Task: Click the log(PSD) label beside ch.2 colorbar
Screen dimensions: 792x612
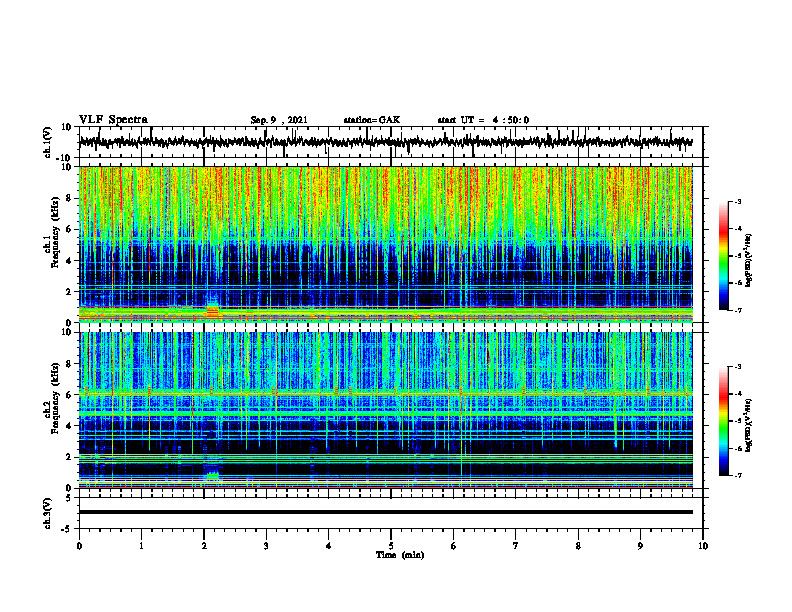Action: point(749,425)
